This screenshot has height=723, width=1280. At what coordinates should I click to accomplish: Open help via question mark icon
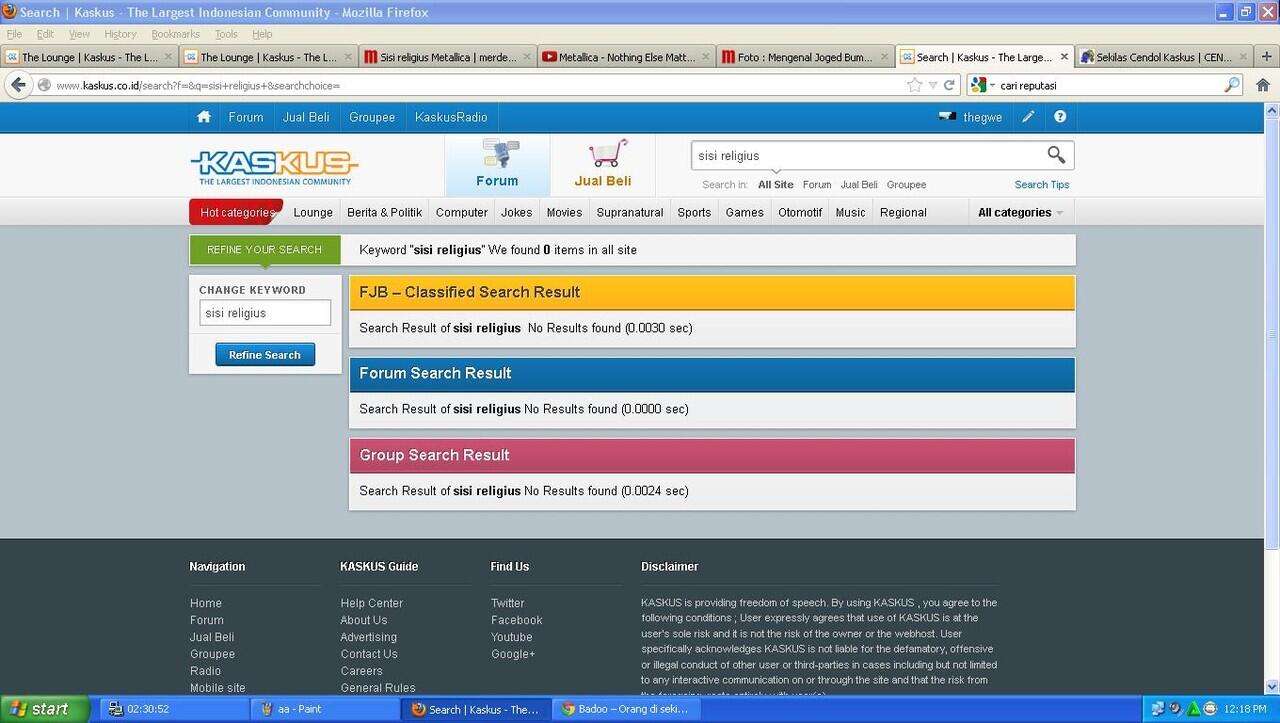point(1060,117)
